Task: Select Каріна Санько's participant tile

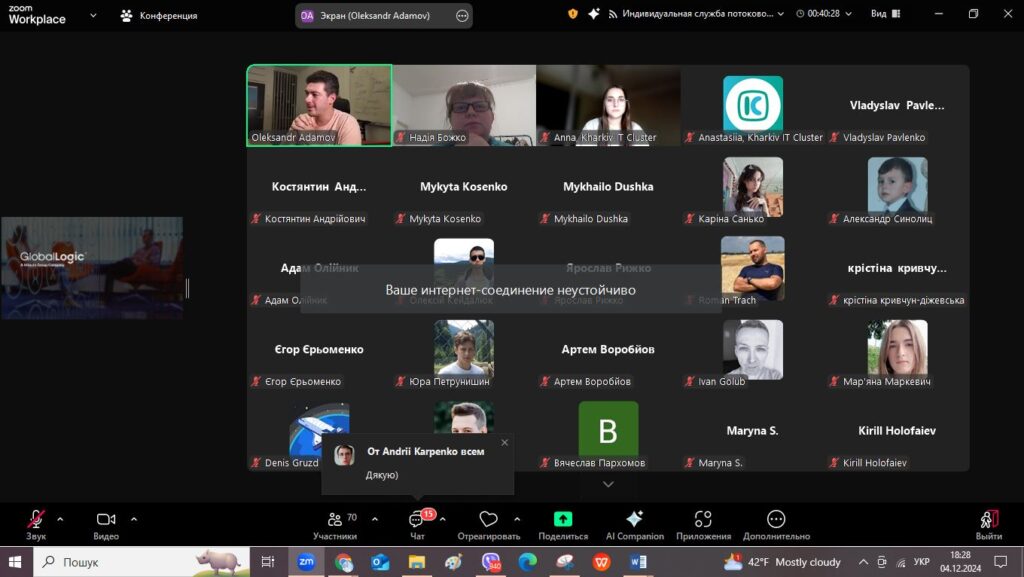Action: (x=753, y=187)
